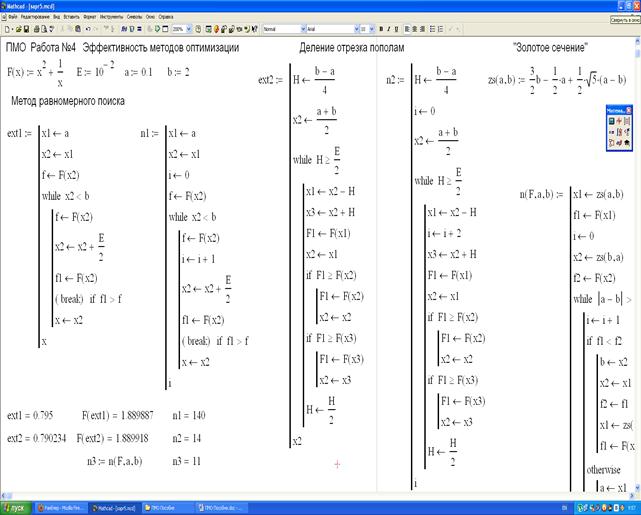641x515 pixels.
Task: Open Programming palette in Math toolbar
Action: (612, 143)
